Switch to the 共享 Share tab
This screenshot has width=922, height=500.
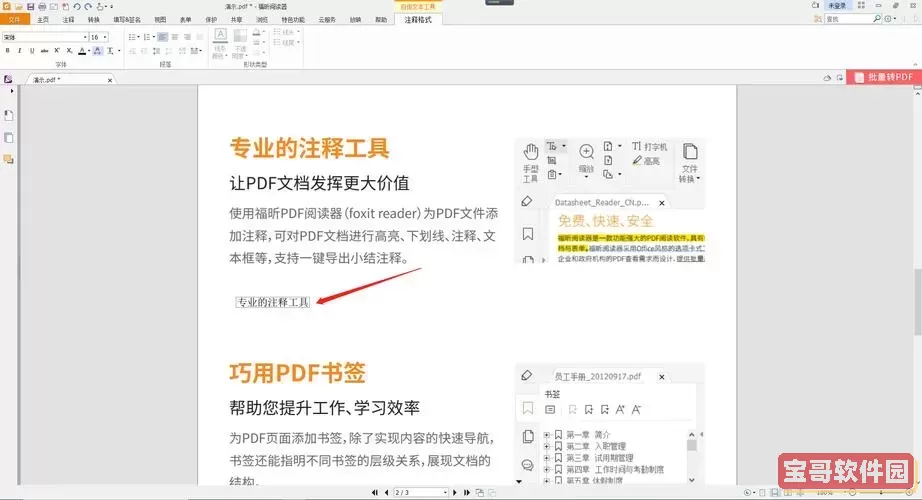click(236, 19)
